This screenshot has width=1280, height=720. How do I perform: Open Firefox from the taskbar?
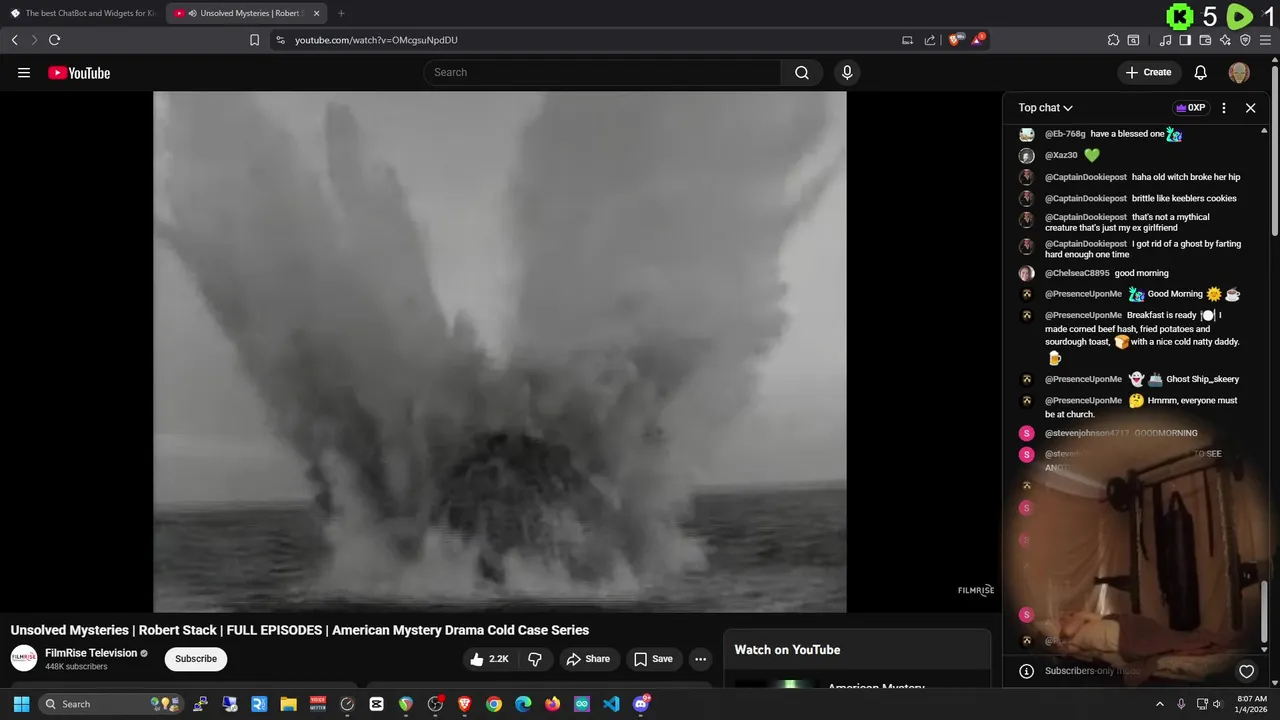(x=552, y=704)
